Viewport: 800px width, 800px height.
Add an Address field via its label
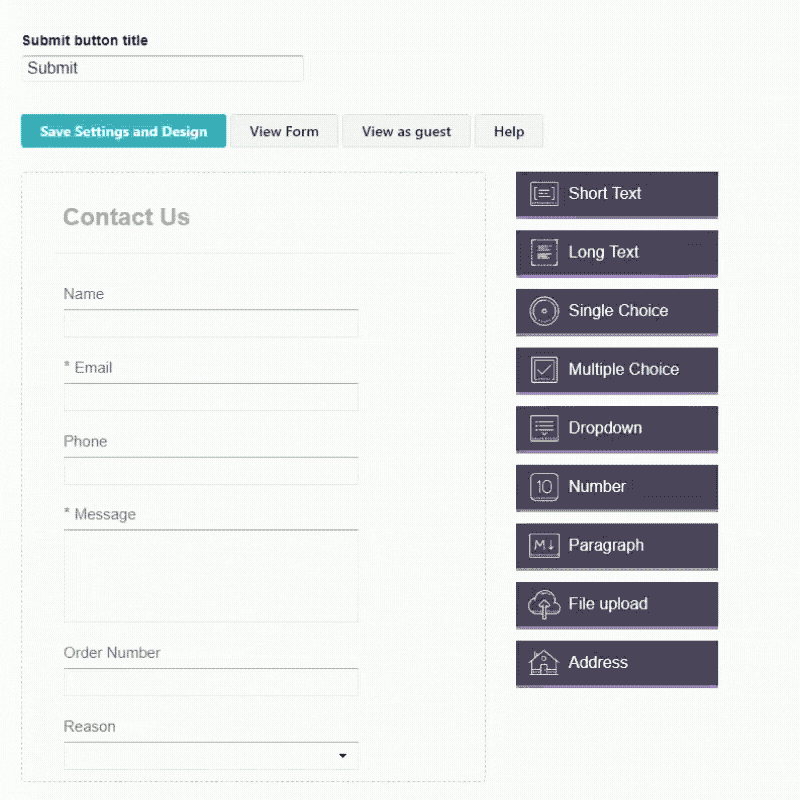click(598, 662)
